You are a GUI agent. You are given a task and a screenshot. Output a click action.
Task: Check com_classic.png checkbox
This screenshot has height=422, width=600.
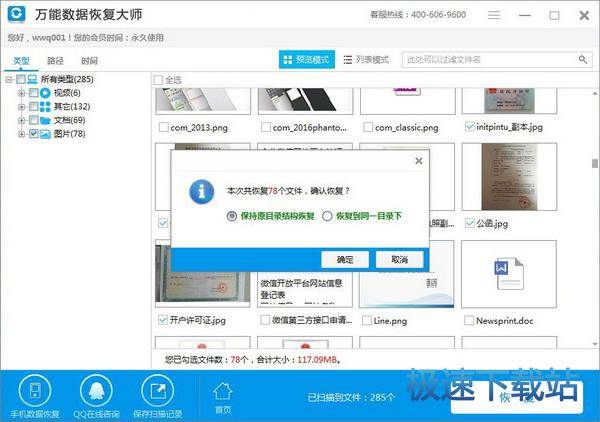(x=368, y=127)
